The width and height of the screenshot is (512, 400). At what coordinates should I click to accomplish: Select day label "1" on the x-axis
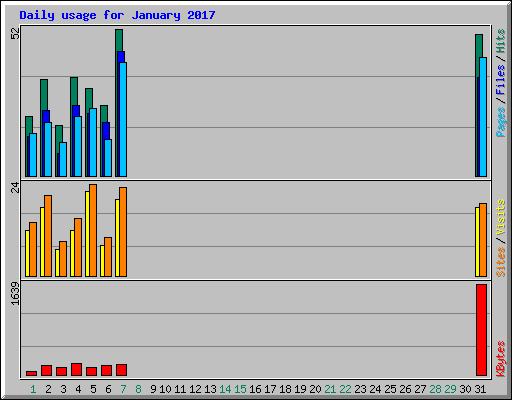click(x=33, y=389)
